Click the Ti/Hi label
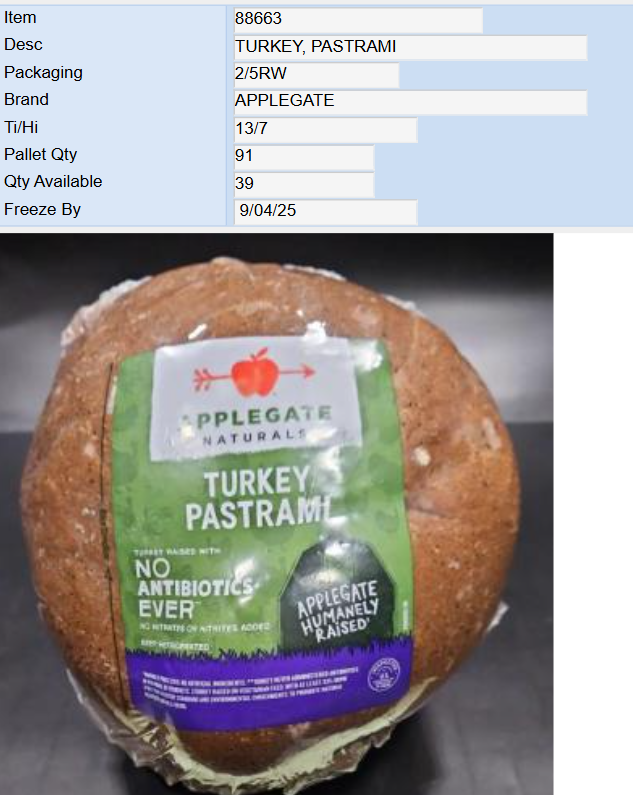The image size is (633, 795). pyautogui.click(x=21, y=127)
